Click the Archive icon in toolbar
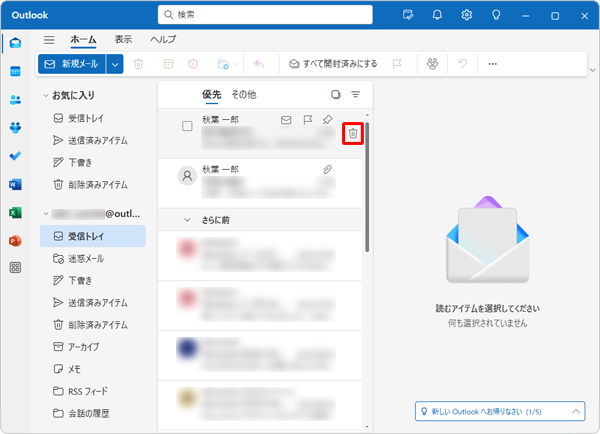 point(168,64)
